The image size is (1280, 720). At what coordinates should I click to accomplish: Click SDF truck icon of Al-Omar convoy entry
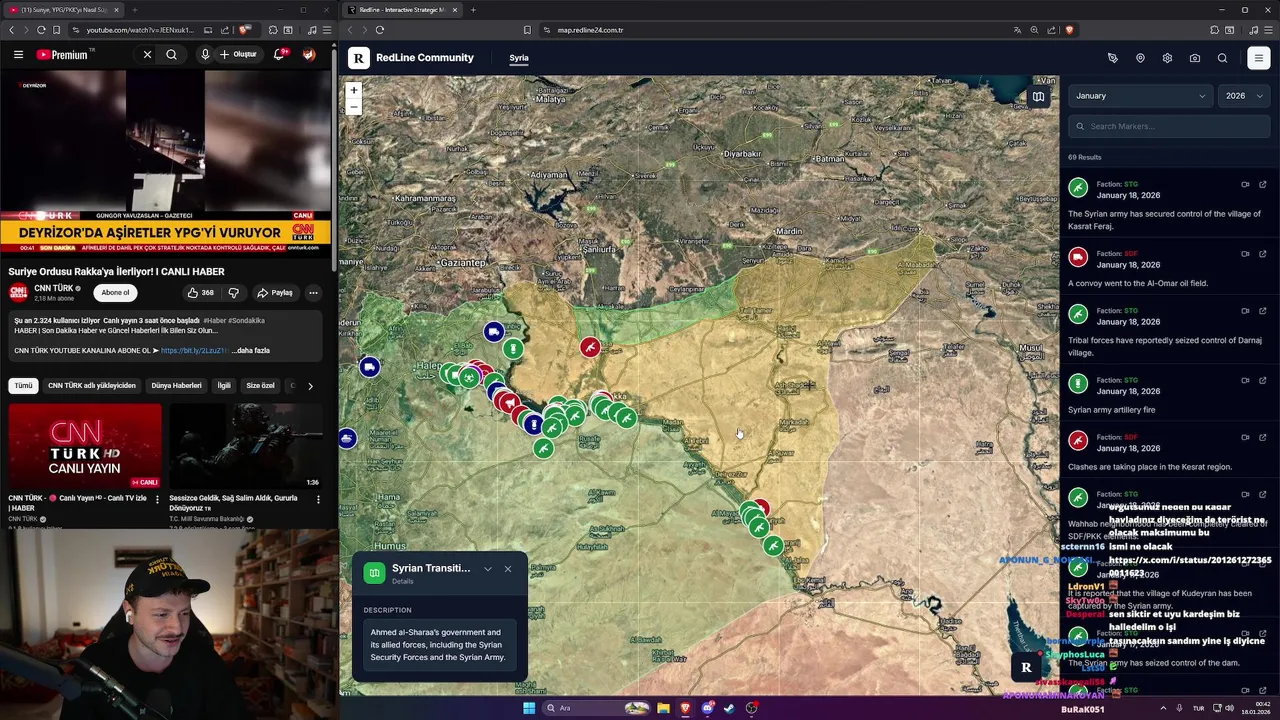(x=1078, y=257)
